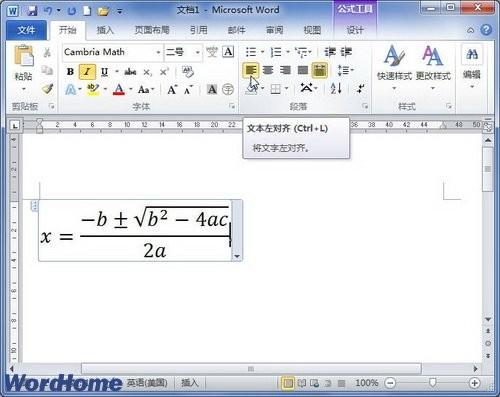Click the zoom in plus button
The height and width of the screenshot is (397, 500).
(475, 383)
